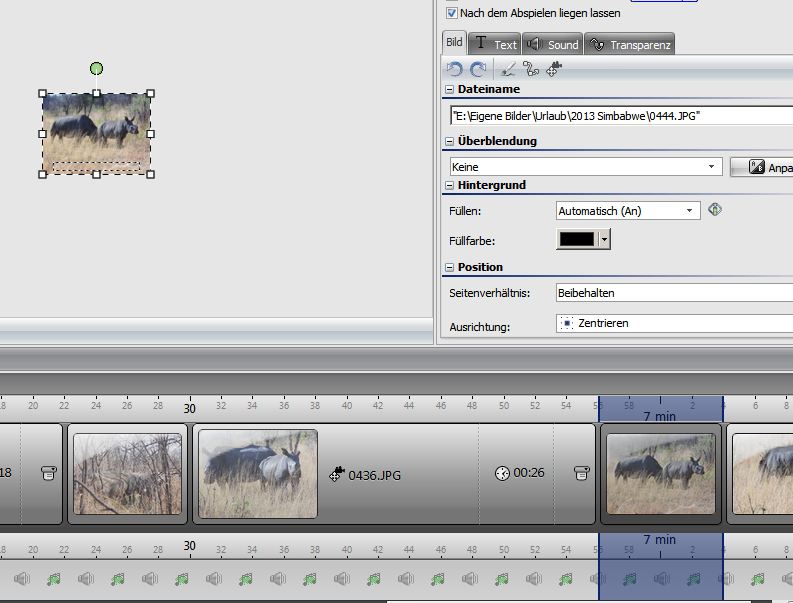Open the Überblendung dropdown showing Keine
The width and height of the screenshot is (793, 603).
pyautogui.click(x=585, y=167)
